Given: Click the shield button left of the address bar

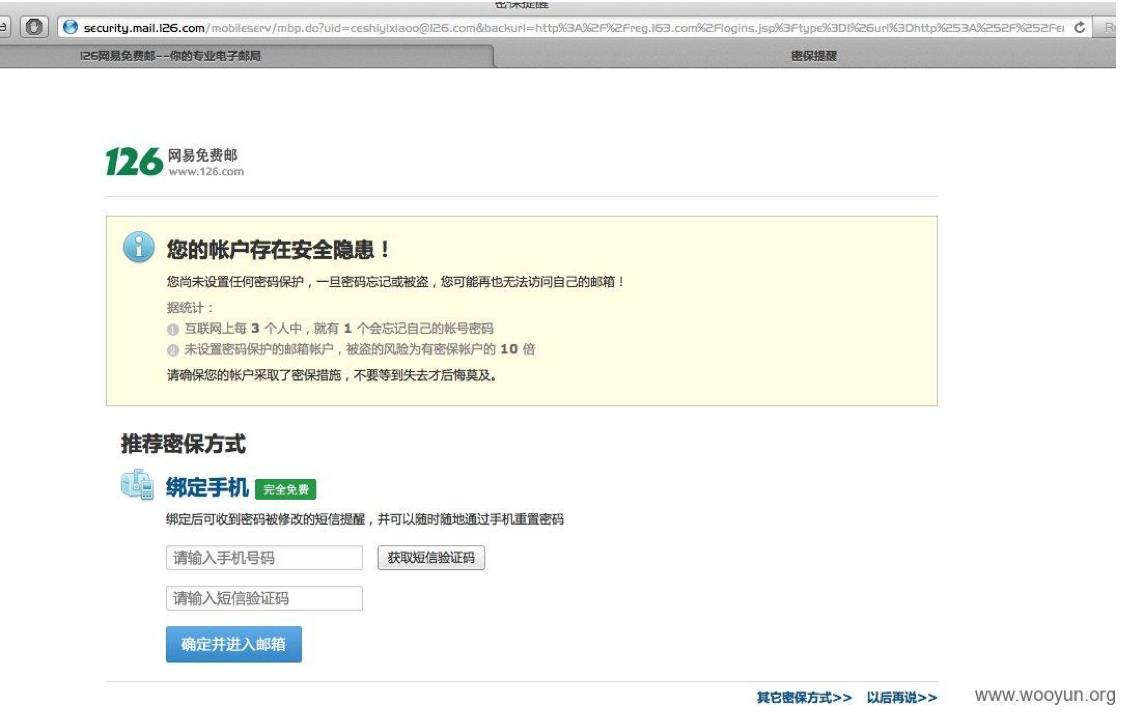Looking at the screenshot, I should (x=33, y=27).
